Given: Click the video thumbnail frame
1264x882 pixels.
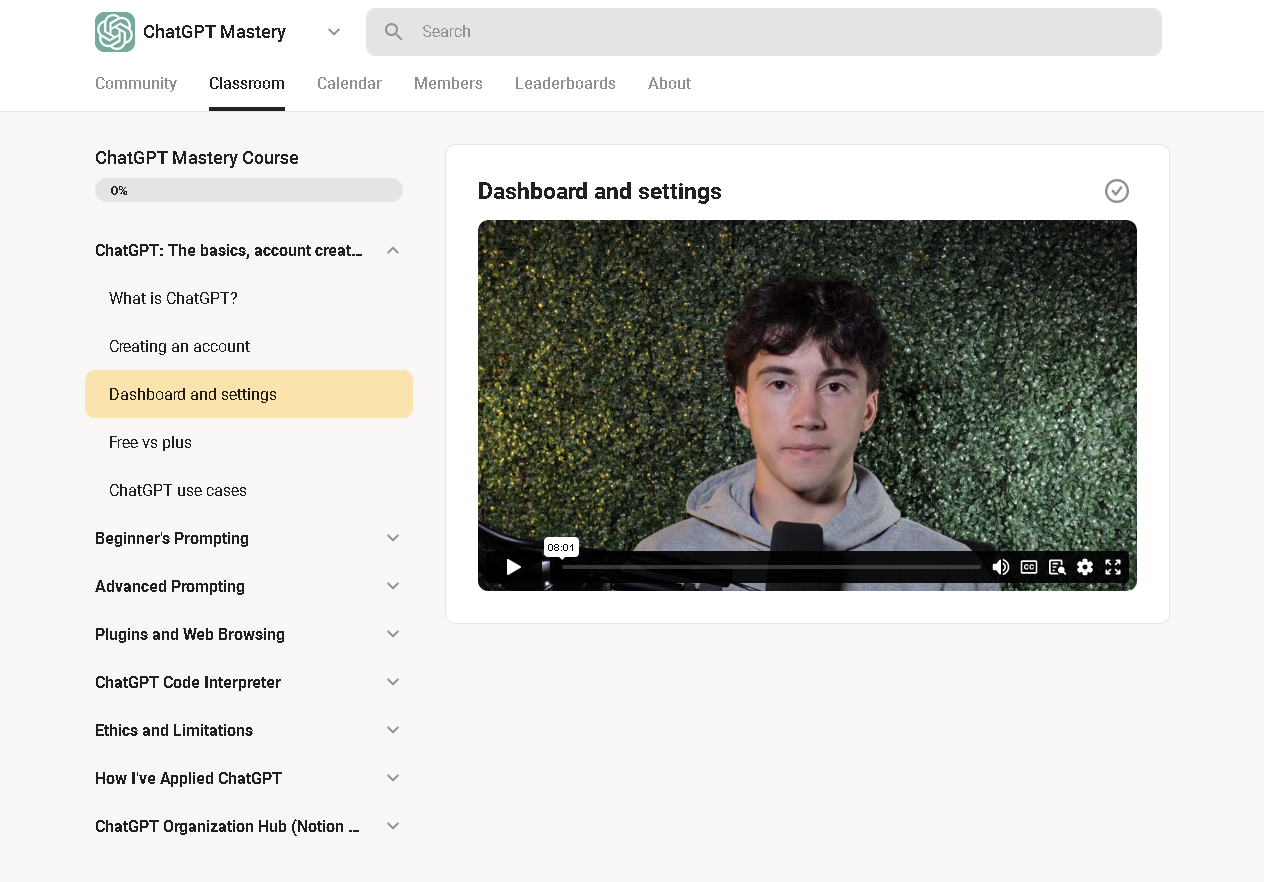Looking at the screenshot, I should click(x=807, y=405).
